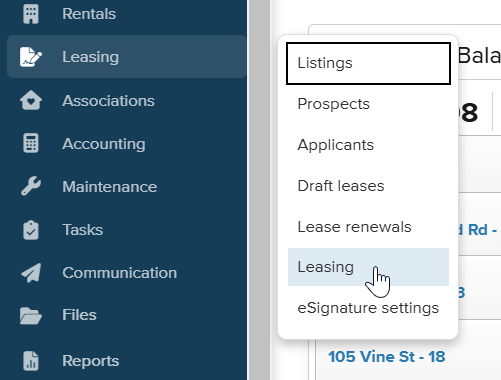Choose Listings from the Leasing submenu
The image size is (501, 380).
[x=368, y=63]
